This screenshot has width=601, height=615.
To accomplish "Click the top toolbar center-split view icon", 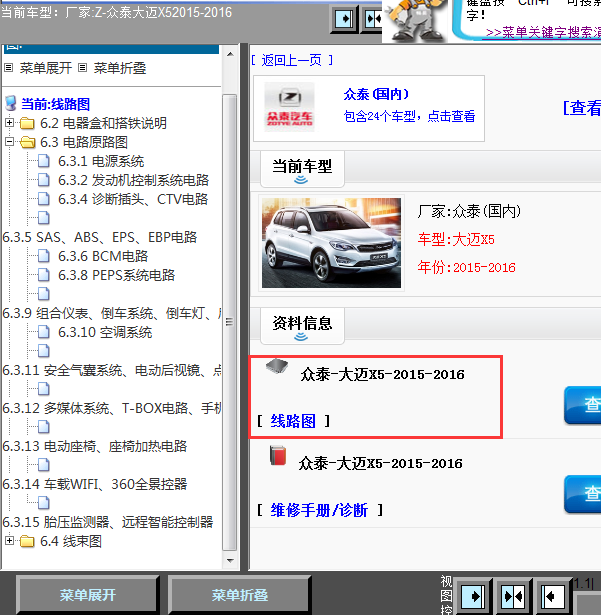I will (372, 18).
